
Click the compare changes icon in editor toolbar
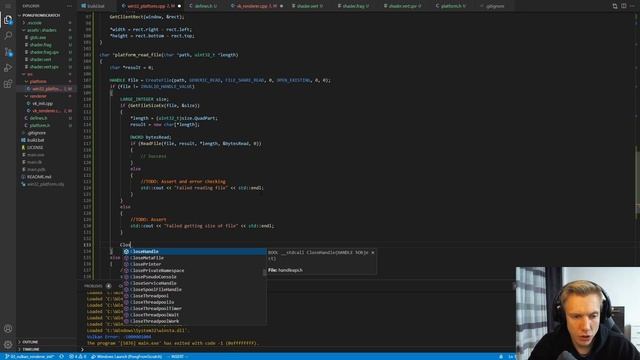click(615, 6)
